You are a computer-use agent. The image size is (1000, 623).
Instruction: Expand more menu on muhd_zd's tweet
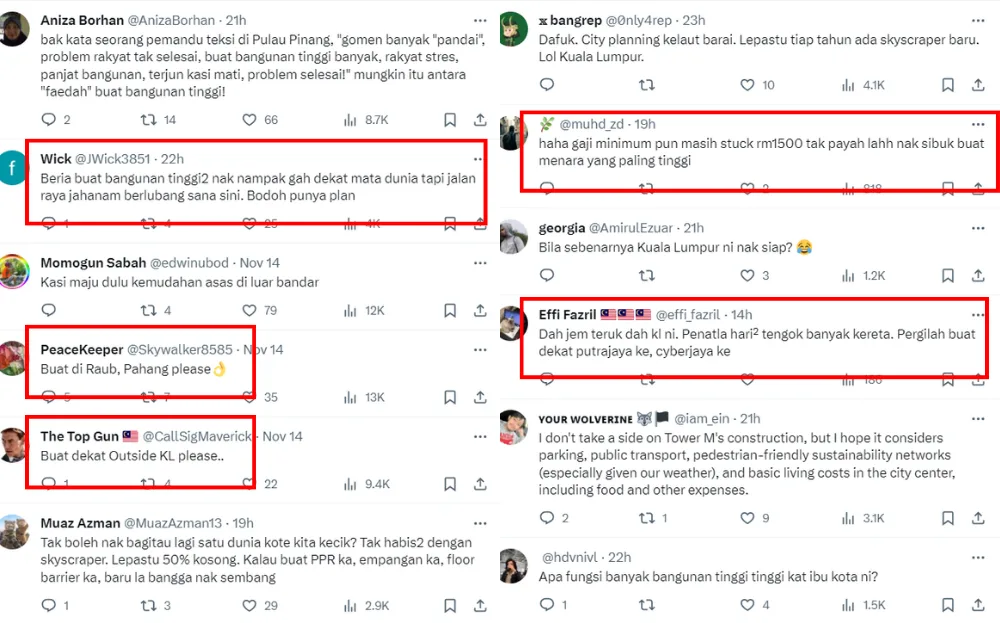(x=978, y=123)
